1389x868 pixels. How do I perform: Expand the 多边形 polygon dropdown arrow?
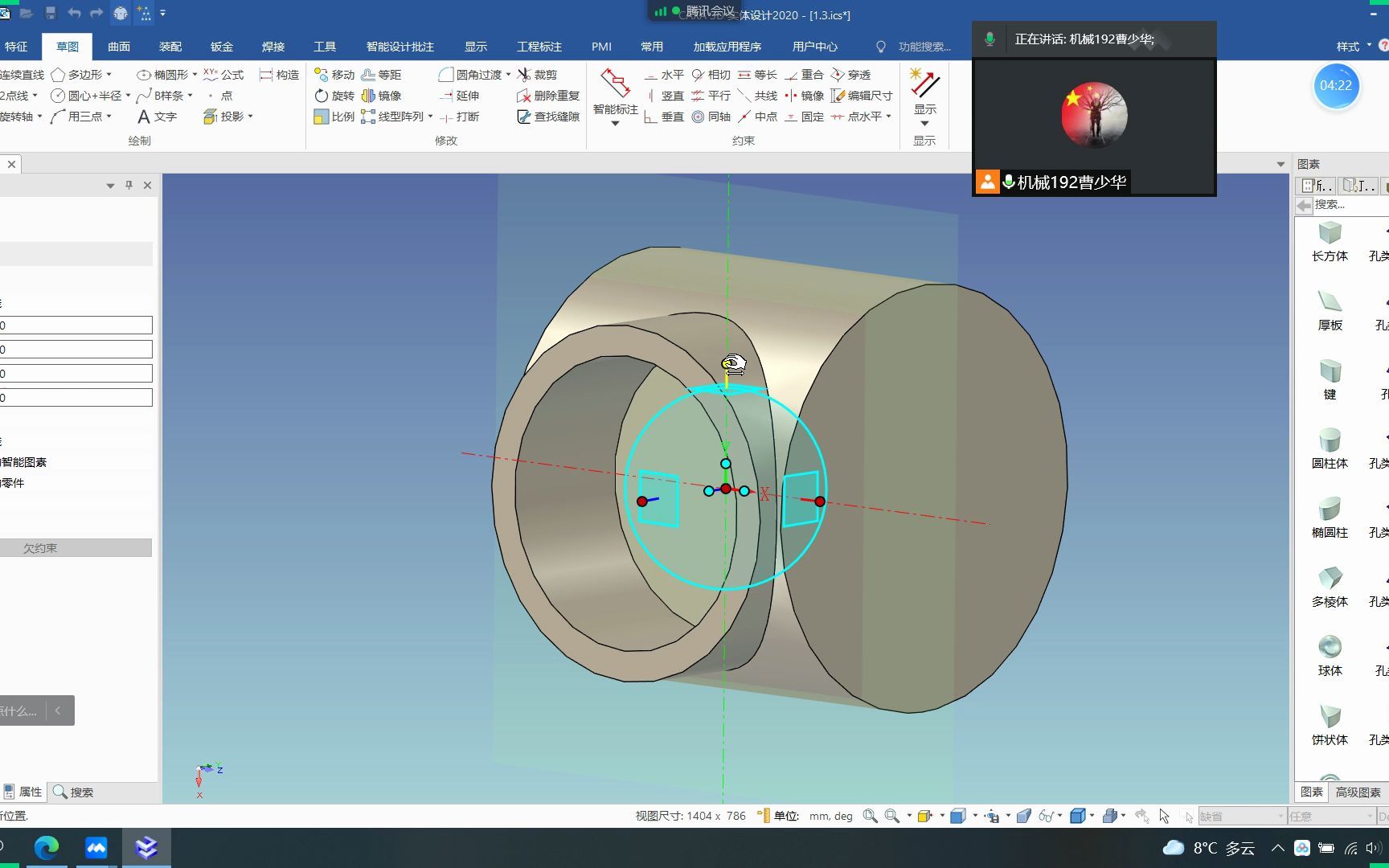click(109, 75)
